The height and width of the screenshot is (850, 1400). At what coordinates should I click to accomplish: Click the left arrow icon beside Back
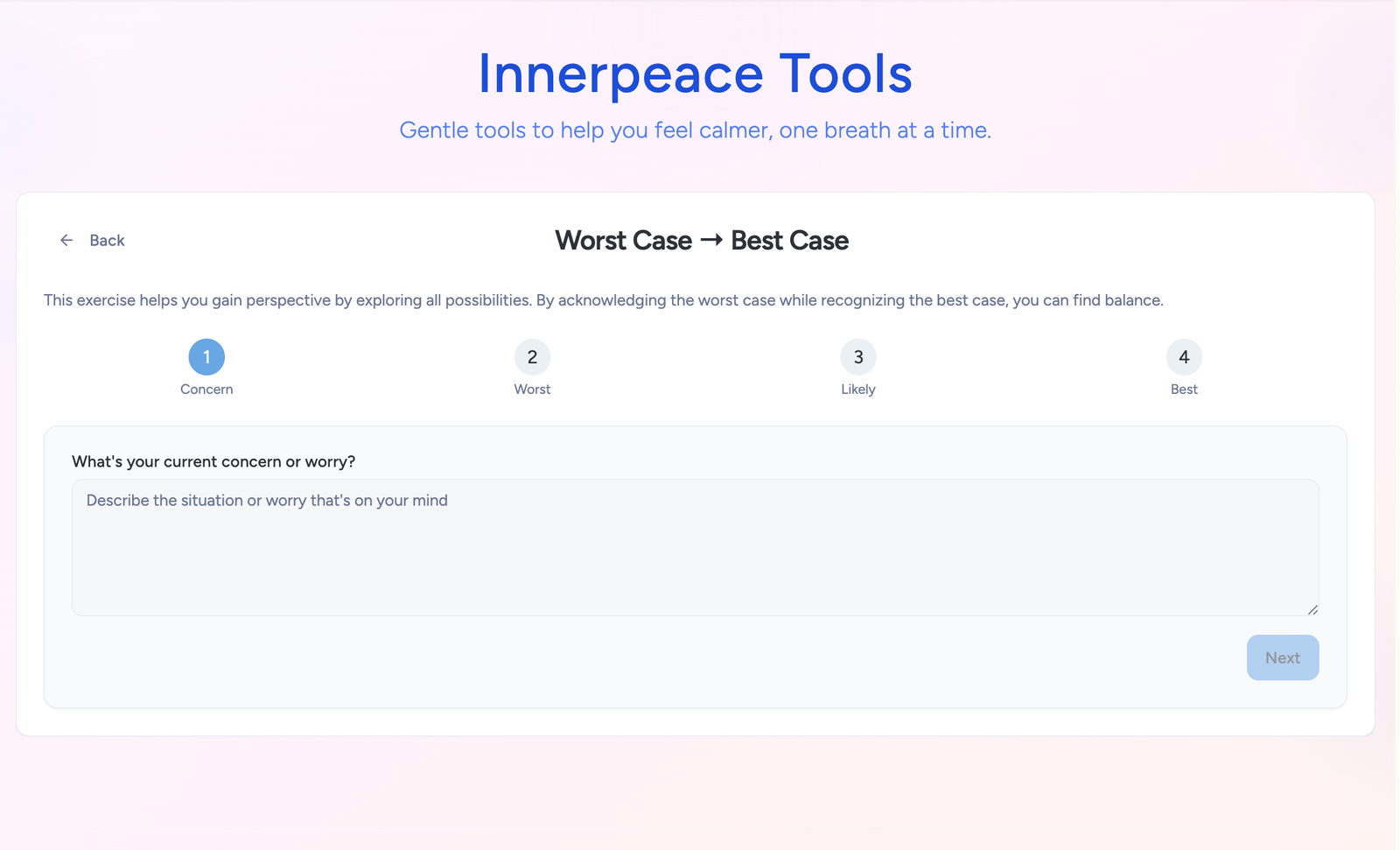[66, 241]
